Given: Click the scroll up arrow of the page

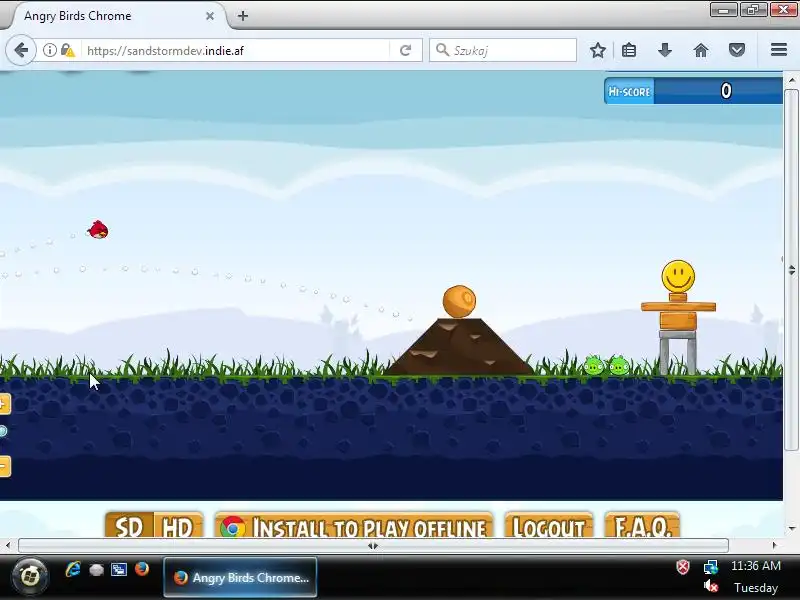Looking at the screenshot, I should [791, 80].
